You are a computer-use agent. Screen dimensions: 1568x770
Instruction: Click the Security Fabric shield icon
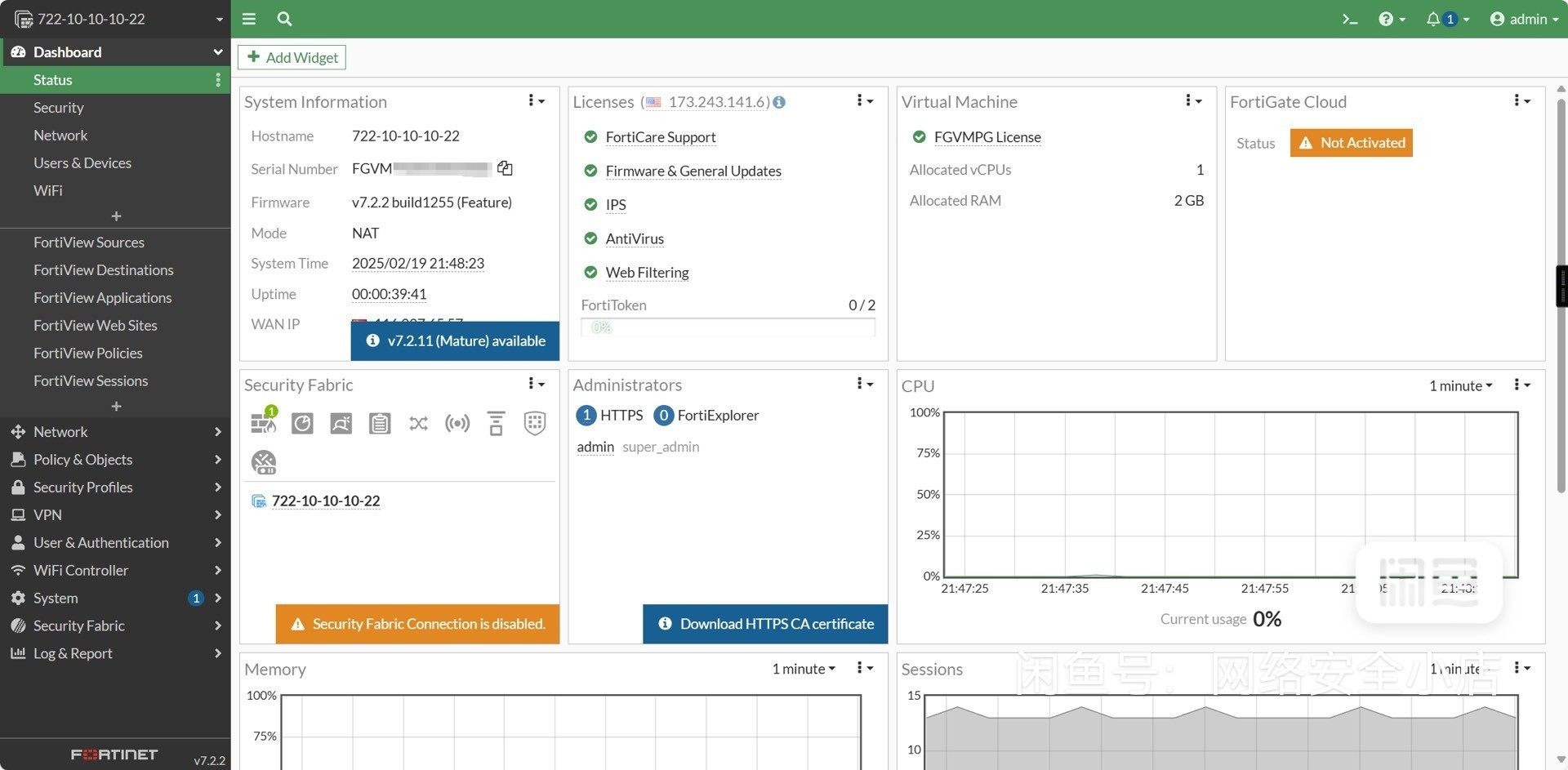pyautogui.click(x=535, y=423)
